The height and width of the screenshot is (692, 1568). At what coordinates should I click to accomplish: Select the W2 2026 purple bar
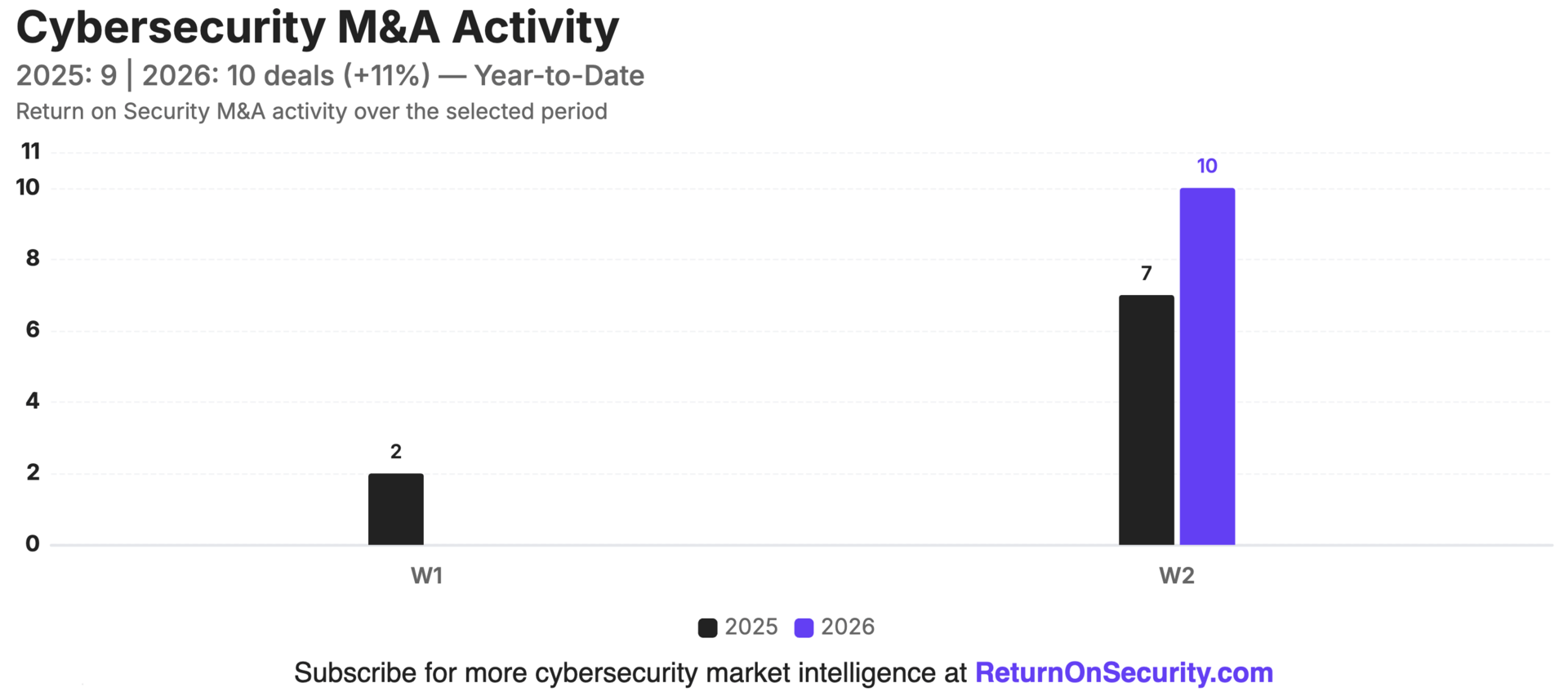coord(1207,366)
